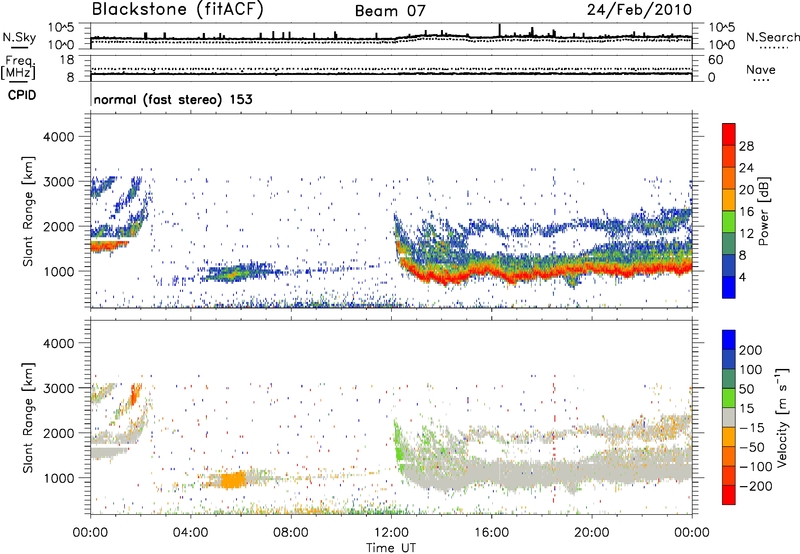
Task: Click the '16:00' time axis tick label
Action: click(491, 533)
